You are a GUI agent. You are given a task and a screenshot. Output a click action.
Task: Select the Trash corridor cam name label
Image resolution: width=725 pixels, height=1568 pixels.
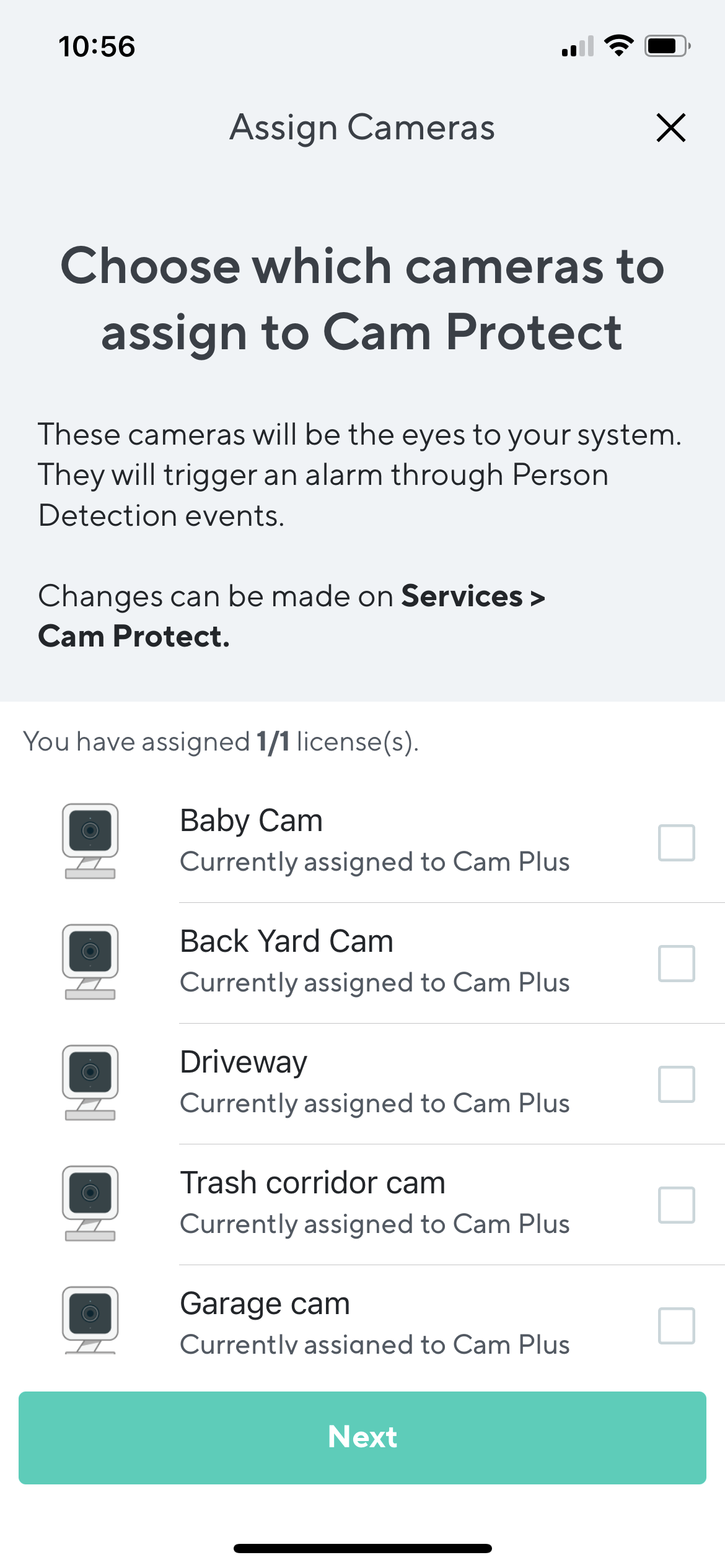point(312,1183)
